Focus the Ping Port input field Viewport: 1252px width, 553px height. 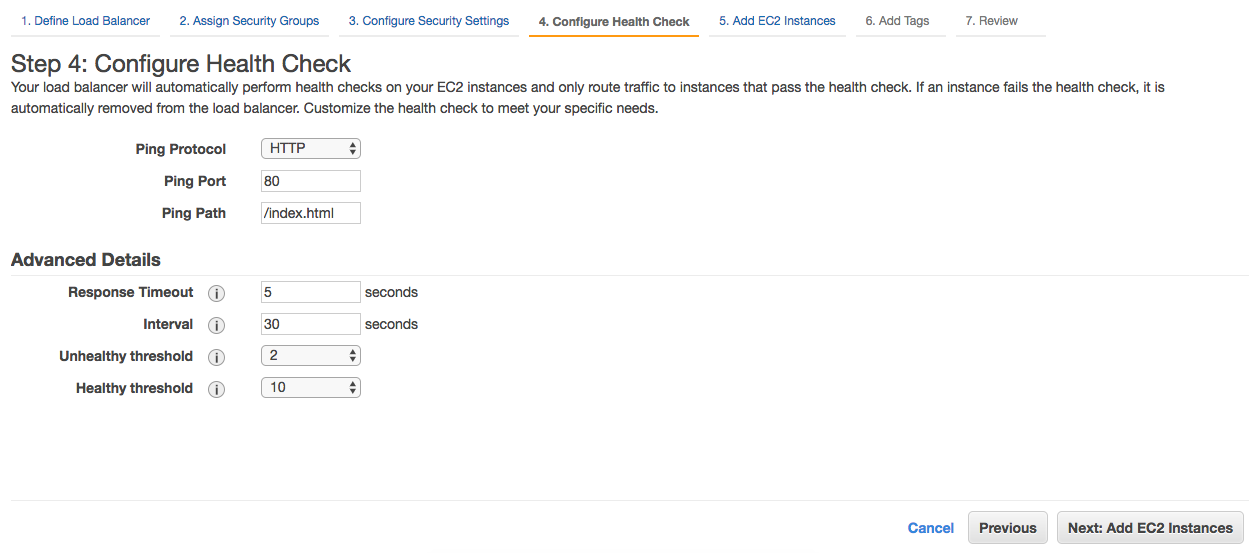(310, 181)
